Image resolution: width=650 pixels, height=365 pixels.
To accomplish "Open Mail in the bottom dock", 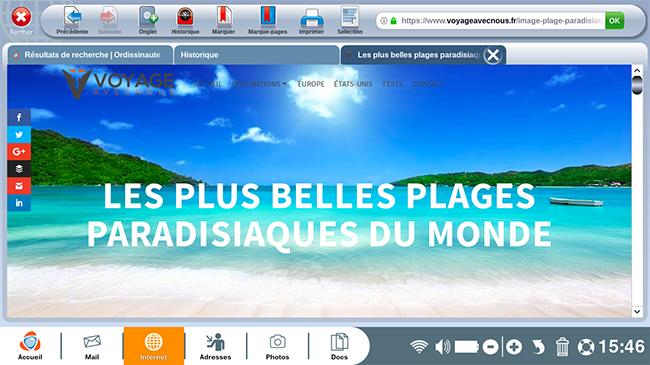I will [x=92, y=346].
